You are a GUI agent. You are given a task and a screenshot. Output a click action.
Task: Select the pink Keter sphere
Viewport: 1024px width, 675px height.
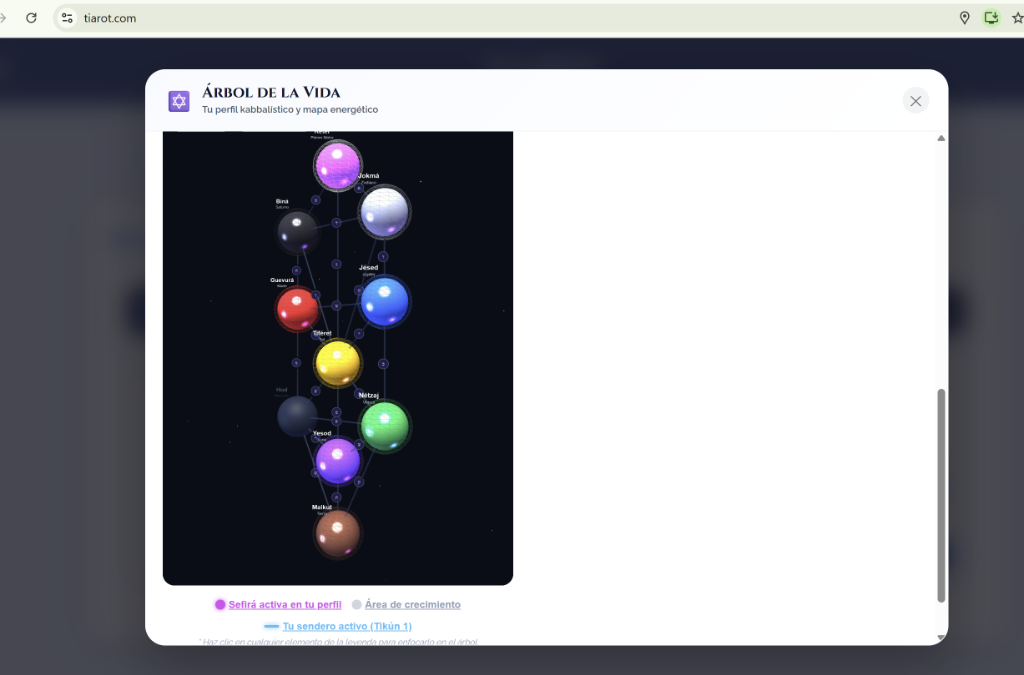click(337, 166)
